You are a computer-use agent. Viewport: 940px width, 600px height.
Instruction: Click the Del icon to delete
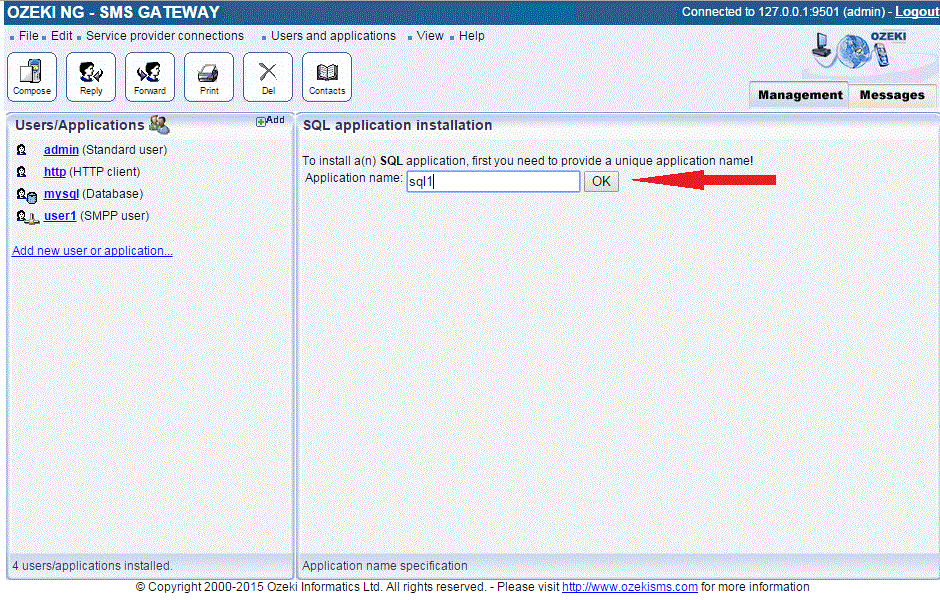(x=267, y=76)
